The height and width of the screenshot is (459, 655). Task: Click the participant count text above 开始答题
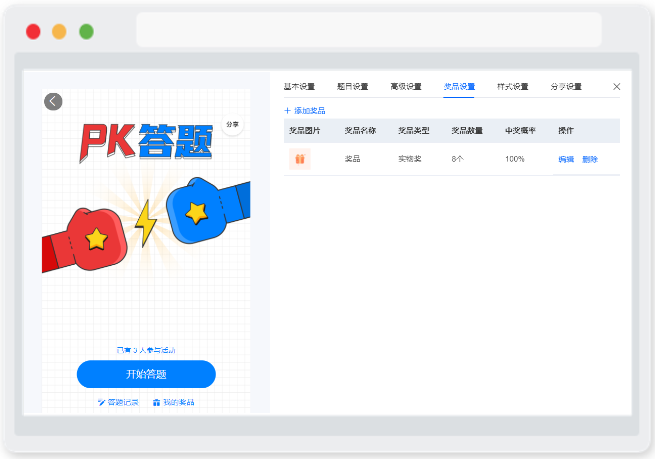click(x=146, y=350)
